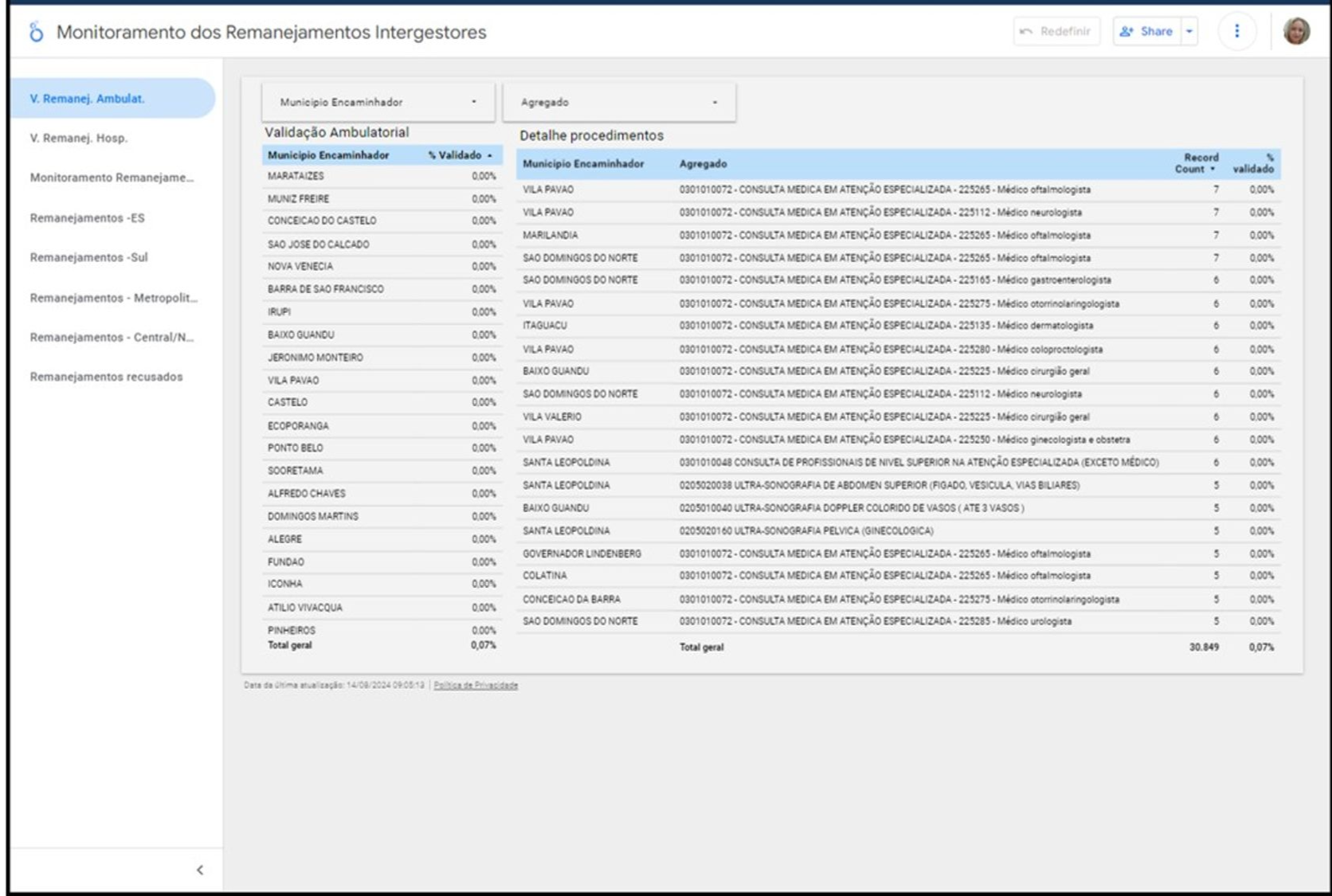Click the Share button
1332x896 pixels.
tap(1146, 31)
